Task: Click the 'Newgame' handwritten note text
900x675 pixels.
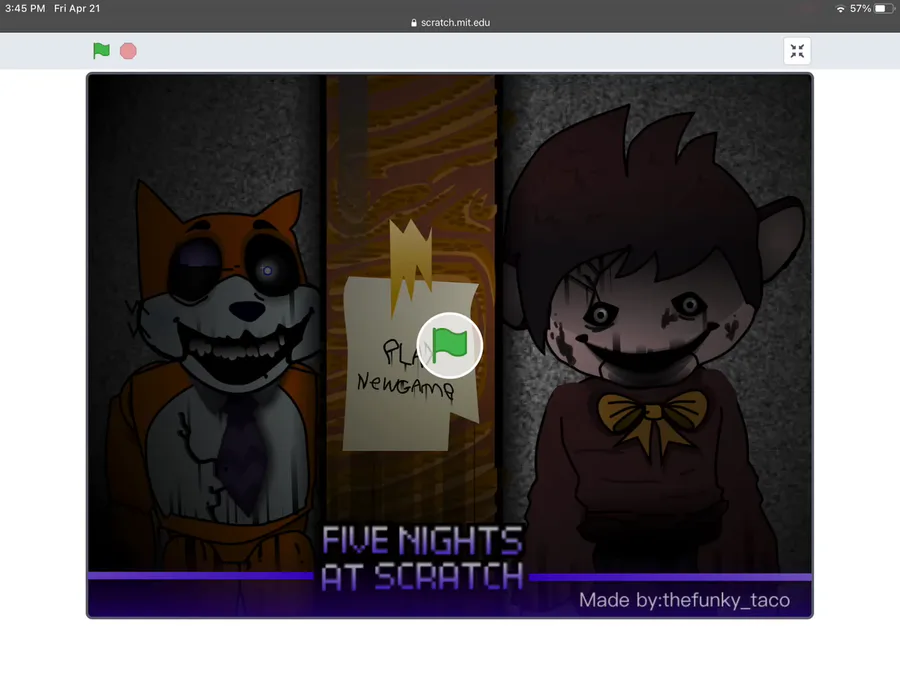Action: (x=406, y=385)
